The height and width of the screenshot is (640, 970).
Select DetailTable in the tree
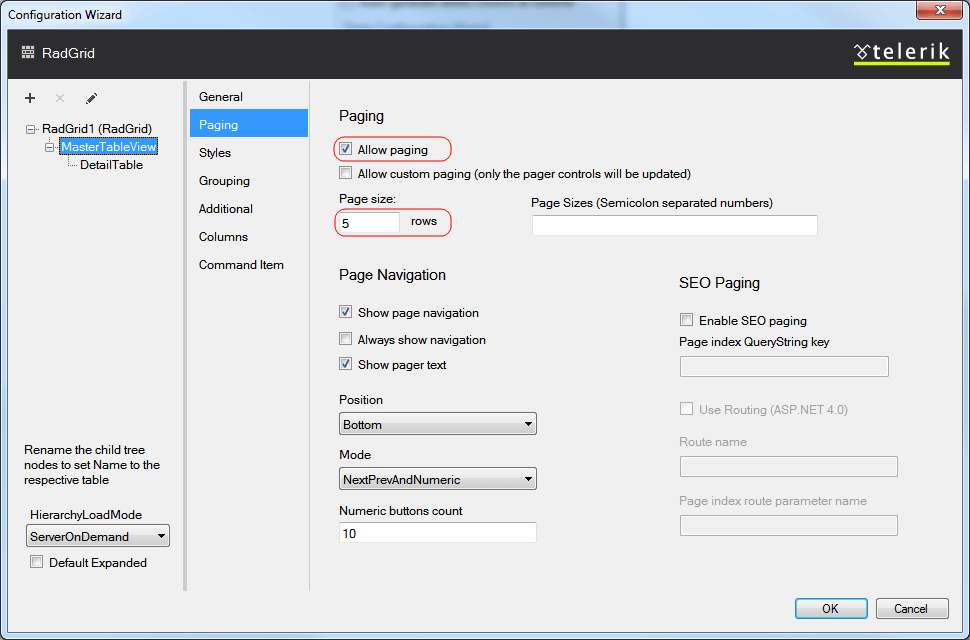pyautogui.click(x=111, y=165)
